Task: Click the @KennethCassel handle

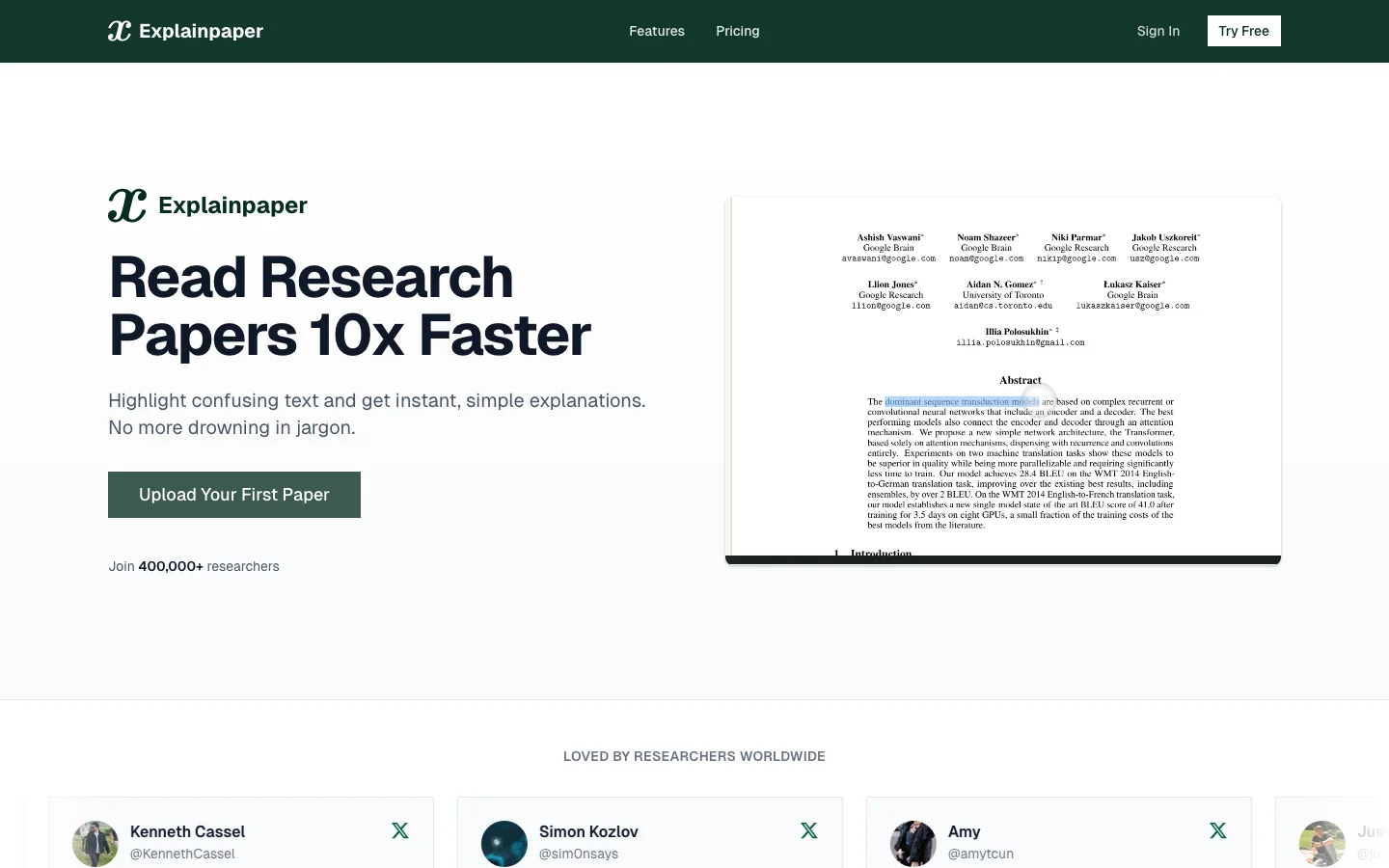Action: [x=182, y=854]
